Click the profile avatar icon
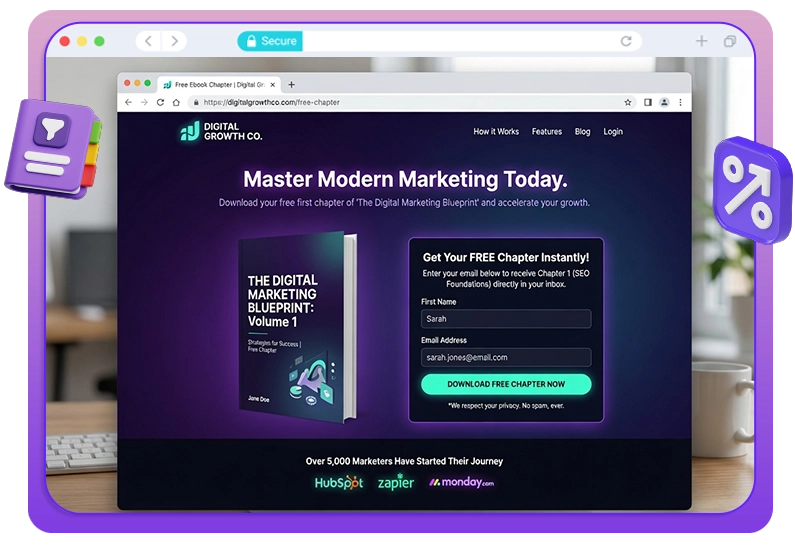795x547 pixels. (x=664, y=102)
